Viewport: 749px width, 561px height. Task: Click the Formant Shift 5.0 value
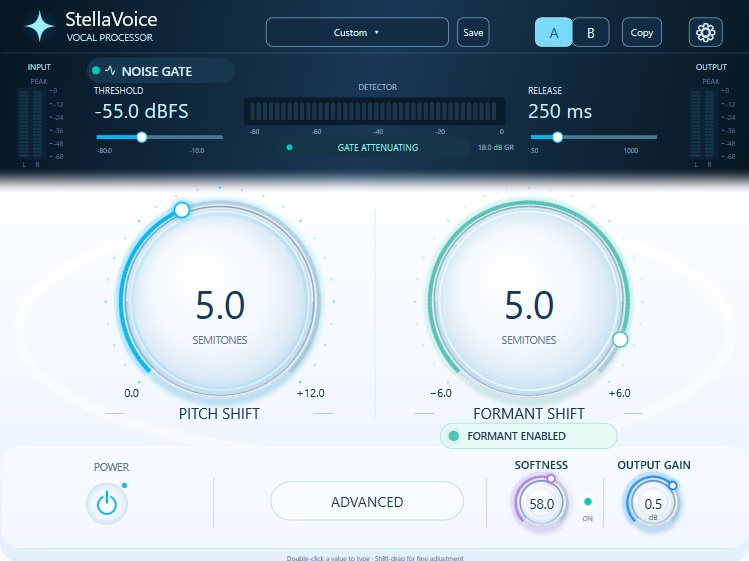529,305
